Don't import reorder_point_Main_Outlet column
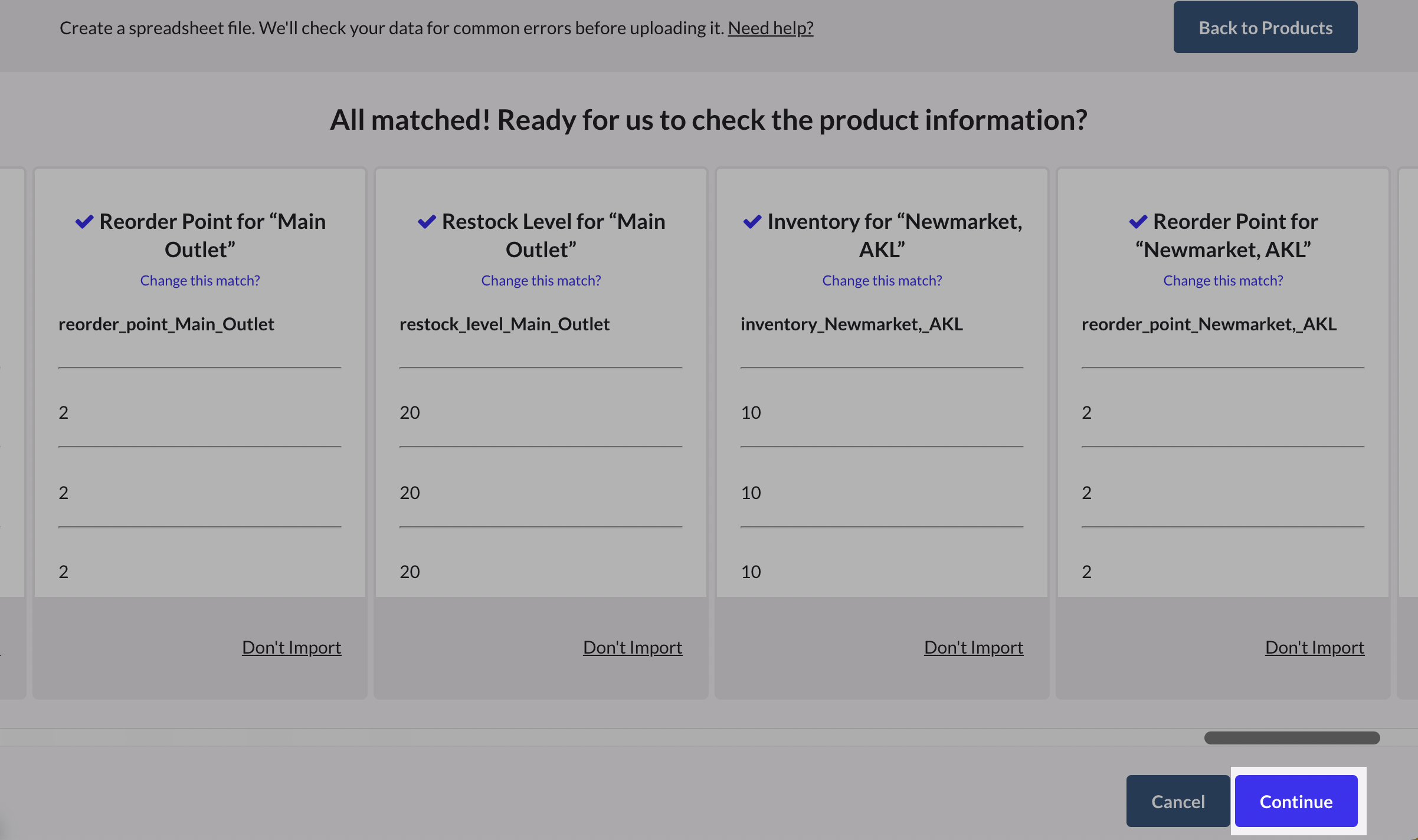The image size is (1418, 840). [291, 647]
